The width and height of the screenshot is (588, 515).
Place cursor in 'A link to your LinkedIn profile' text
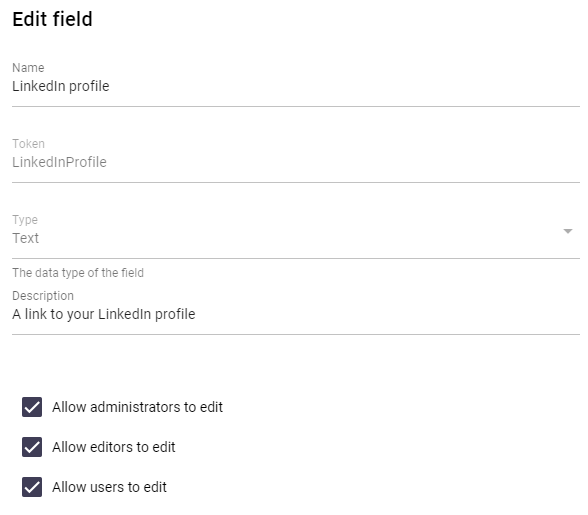104,314
